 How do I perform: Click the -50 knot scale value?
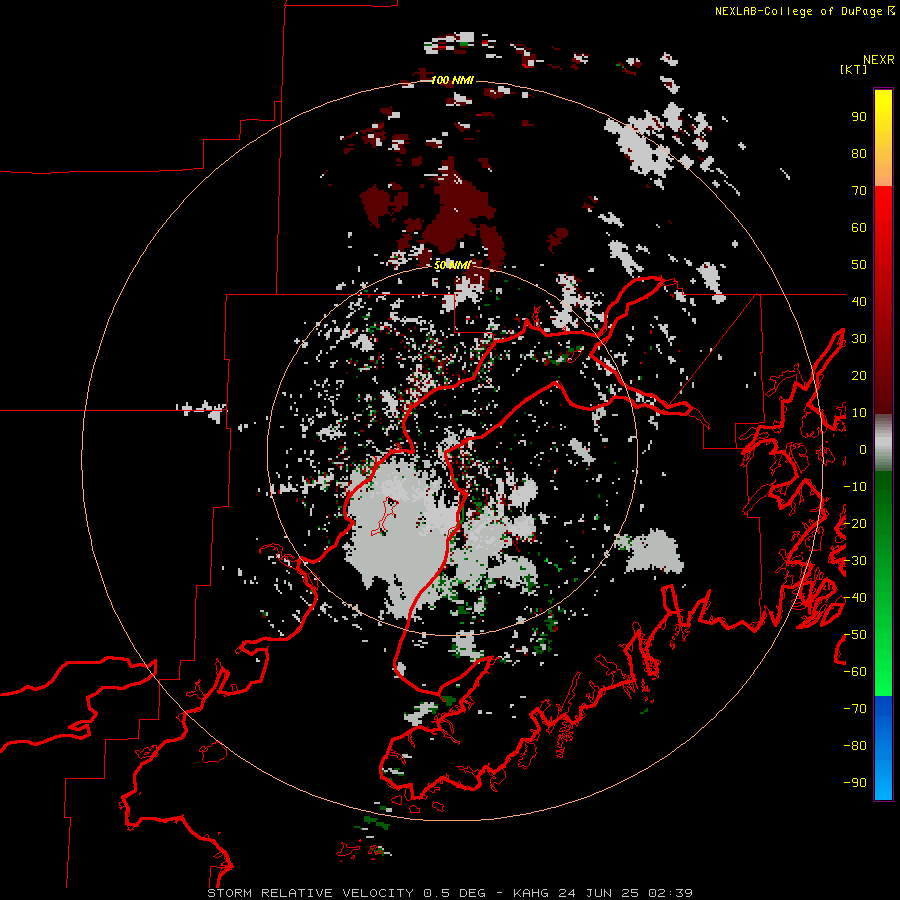(x=855, y=635)
